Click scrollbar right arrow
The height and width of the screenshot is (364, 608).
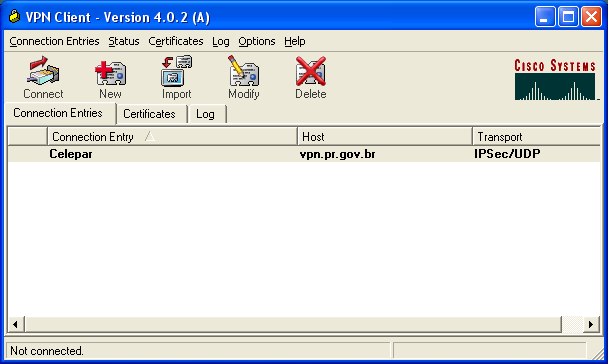(x=591, y=324)
